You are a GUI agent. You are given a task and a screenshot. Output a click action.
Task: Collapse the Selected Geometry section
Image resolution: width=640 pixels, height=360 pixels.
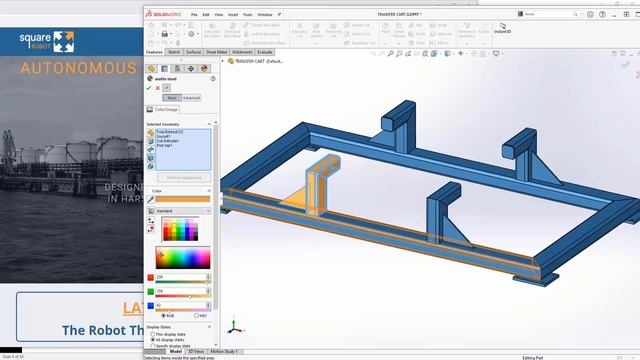pyautogui.click(x=209, y=124)
